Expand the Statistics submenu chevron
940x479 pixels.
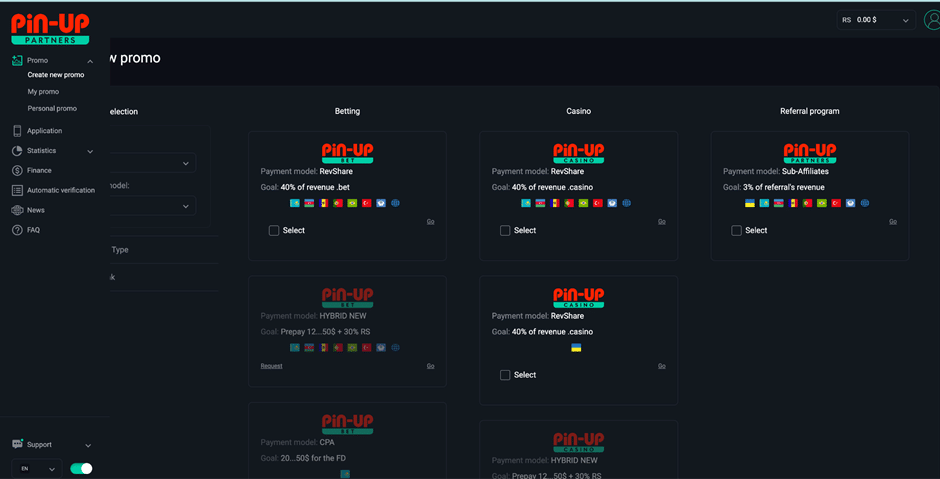pyautogui.click(x=90, y=152)
